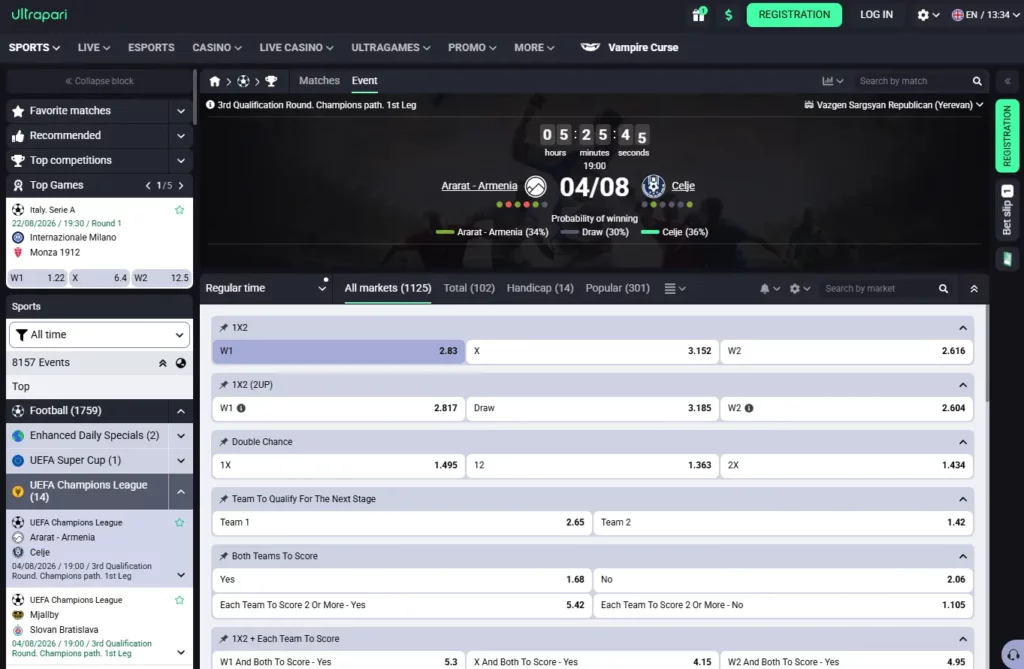Click the trophy breadcrumb icon
The width and height of the screenshot is (1024, 669).
[271, 81]
